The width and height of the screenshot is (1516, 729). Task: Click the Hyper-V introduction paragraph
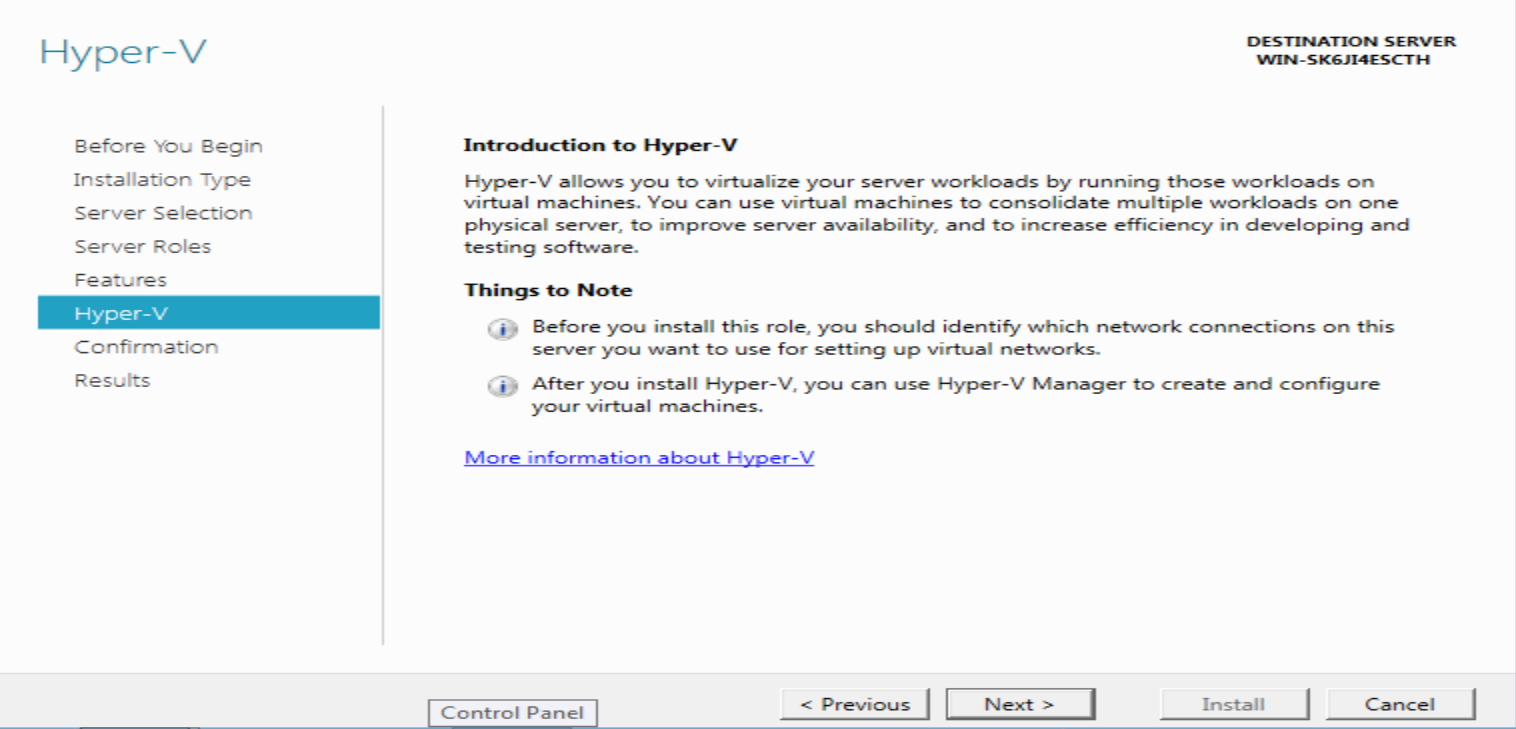(937, 214)
